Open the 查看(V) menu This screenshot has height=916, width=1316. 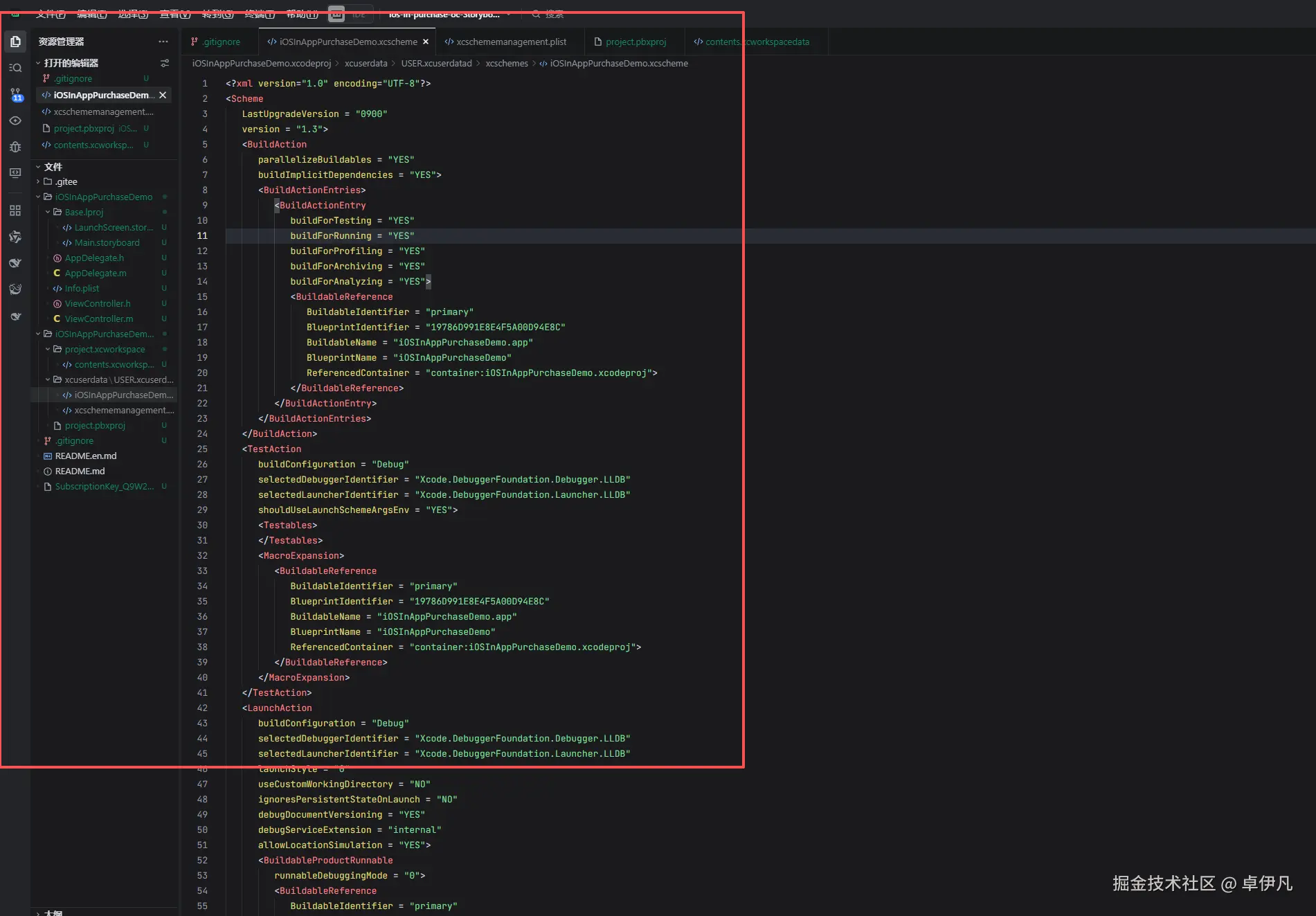click(175, 14)
